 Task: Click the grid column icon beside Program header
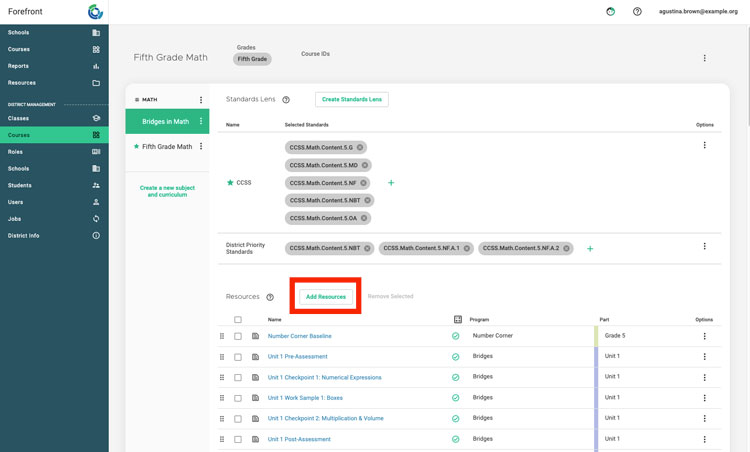coord(458,319)
